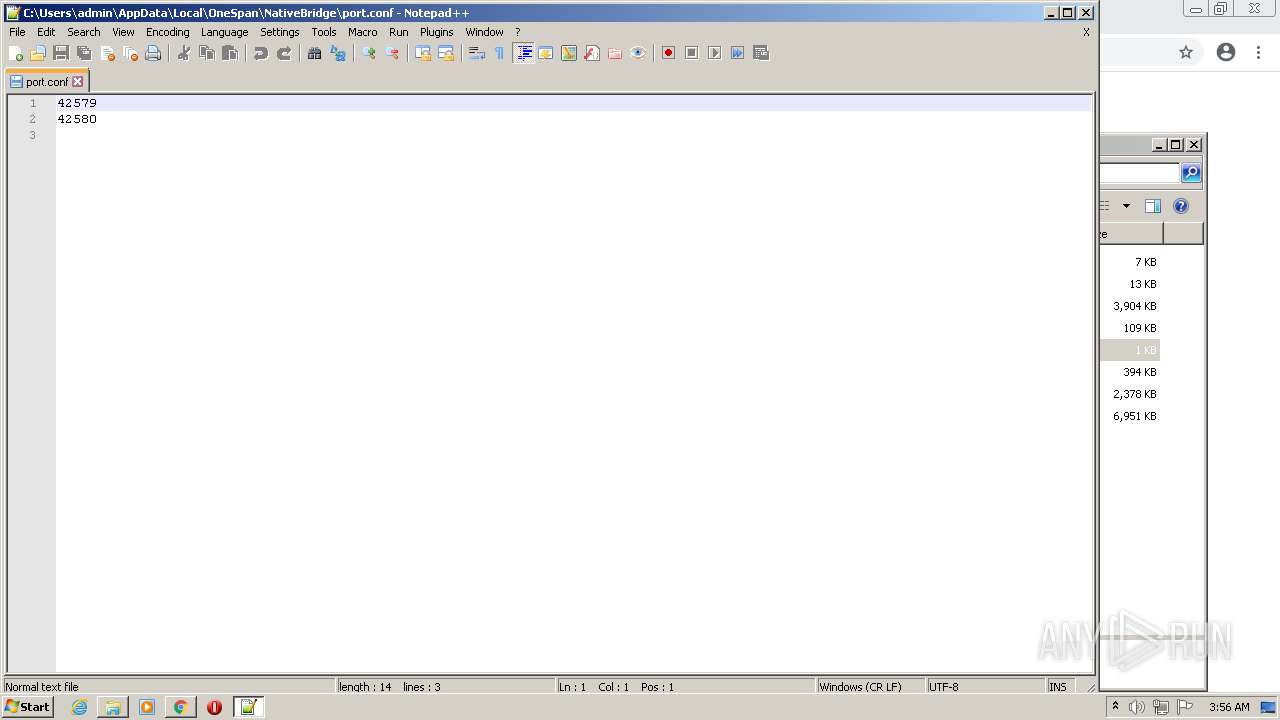Open the Settings menu

(x=280, y=32)
